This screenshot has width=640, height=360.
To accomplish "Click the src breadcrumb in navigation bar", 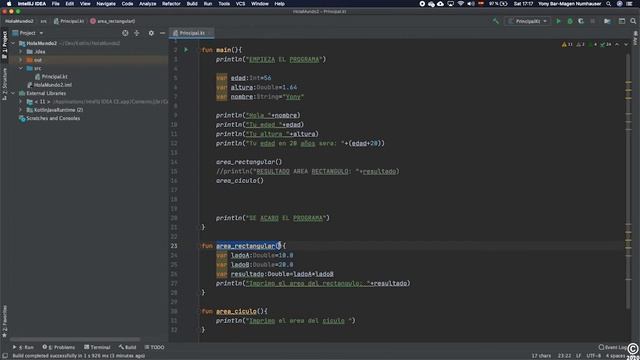I will point(43,21).
